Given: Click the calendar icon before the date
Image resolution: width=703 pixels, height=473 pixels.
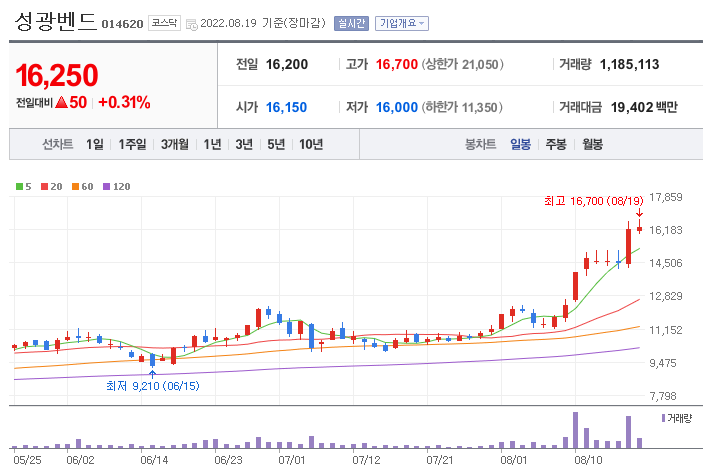Looking at the screenshot, I should (191, 25).
